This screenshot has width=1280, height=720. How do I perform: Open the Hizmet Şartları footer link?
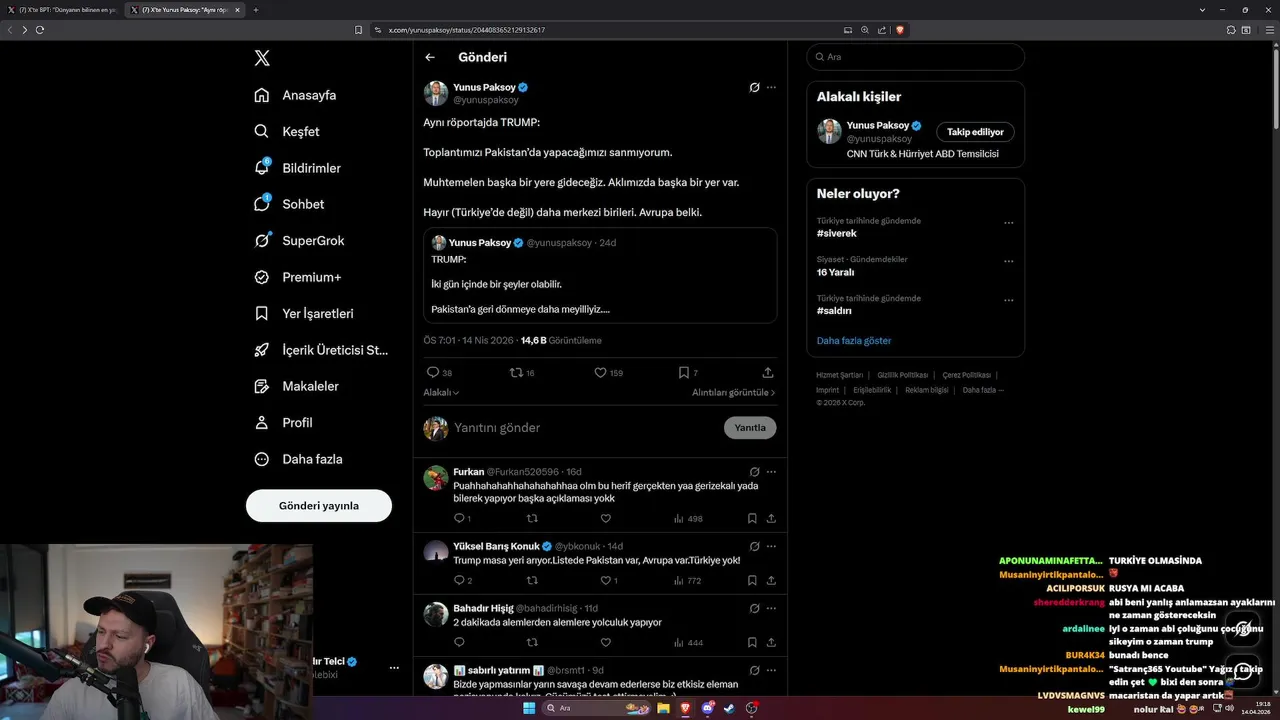coord(840,375)
